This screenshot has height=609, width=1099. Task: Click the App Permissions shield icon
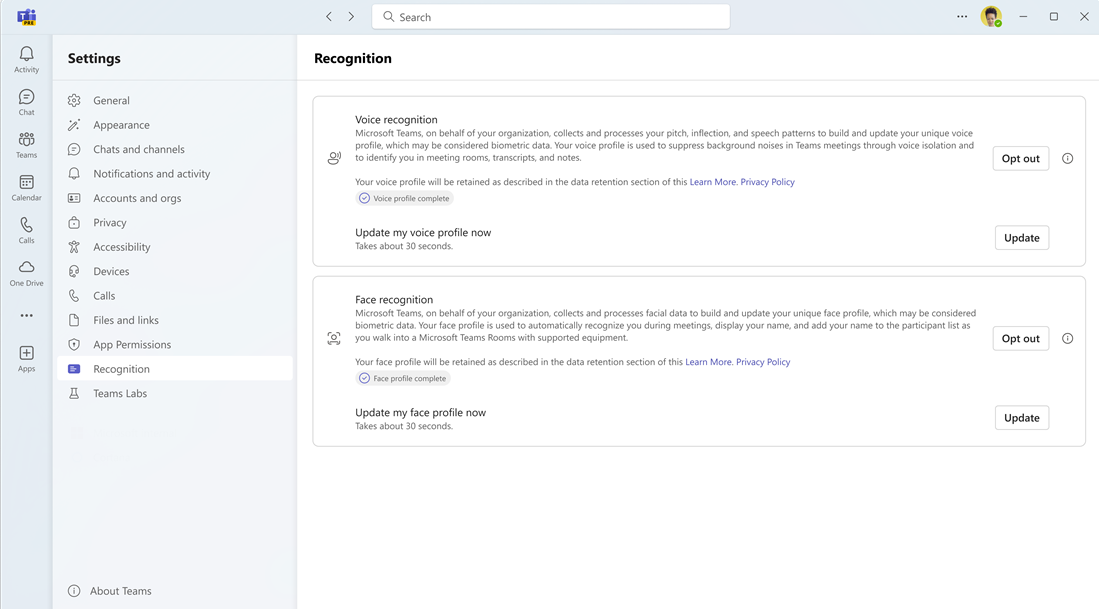coord(74,345)
